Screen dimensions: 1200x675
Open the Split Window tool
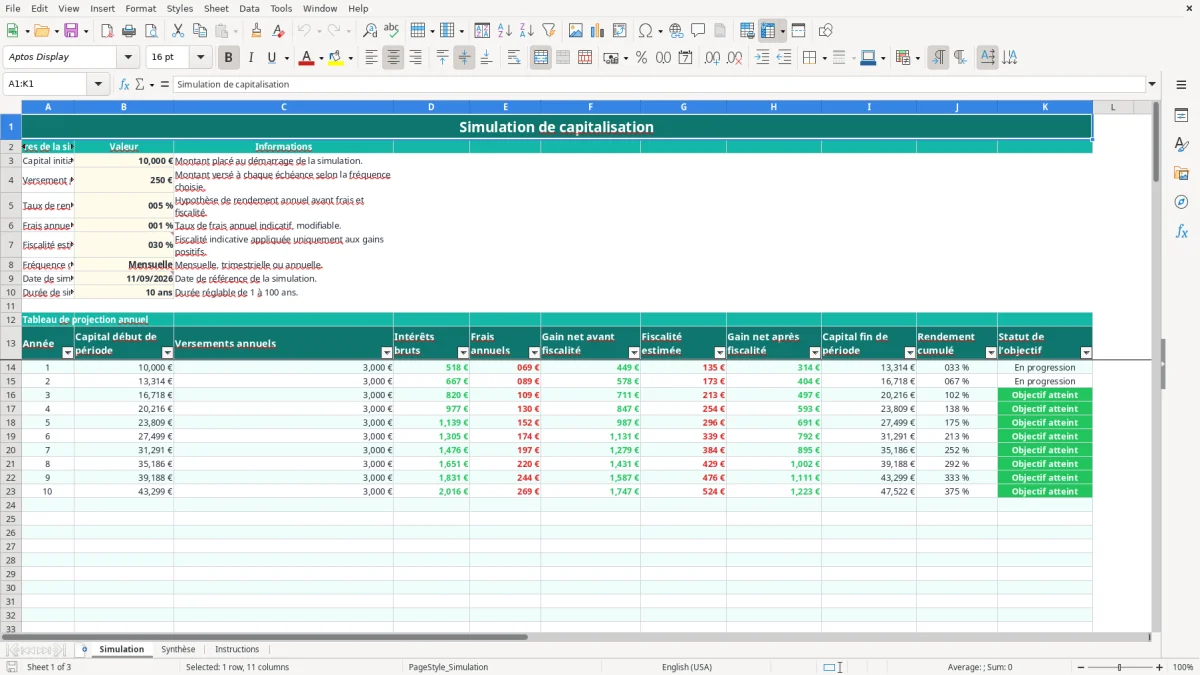pos(799,31)
